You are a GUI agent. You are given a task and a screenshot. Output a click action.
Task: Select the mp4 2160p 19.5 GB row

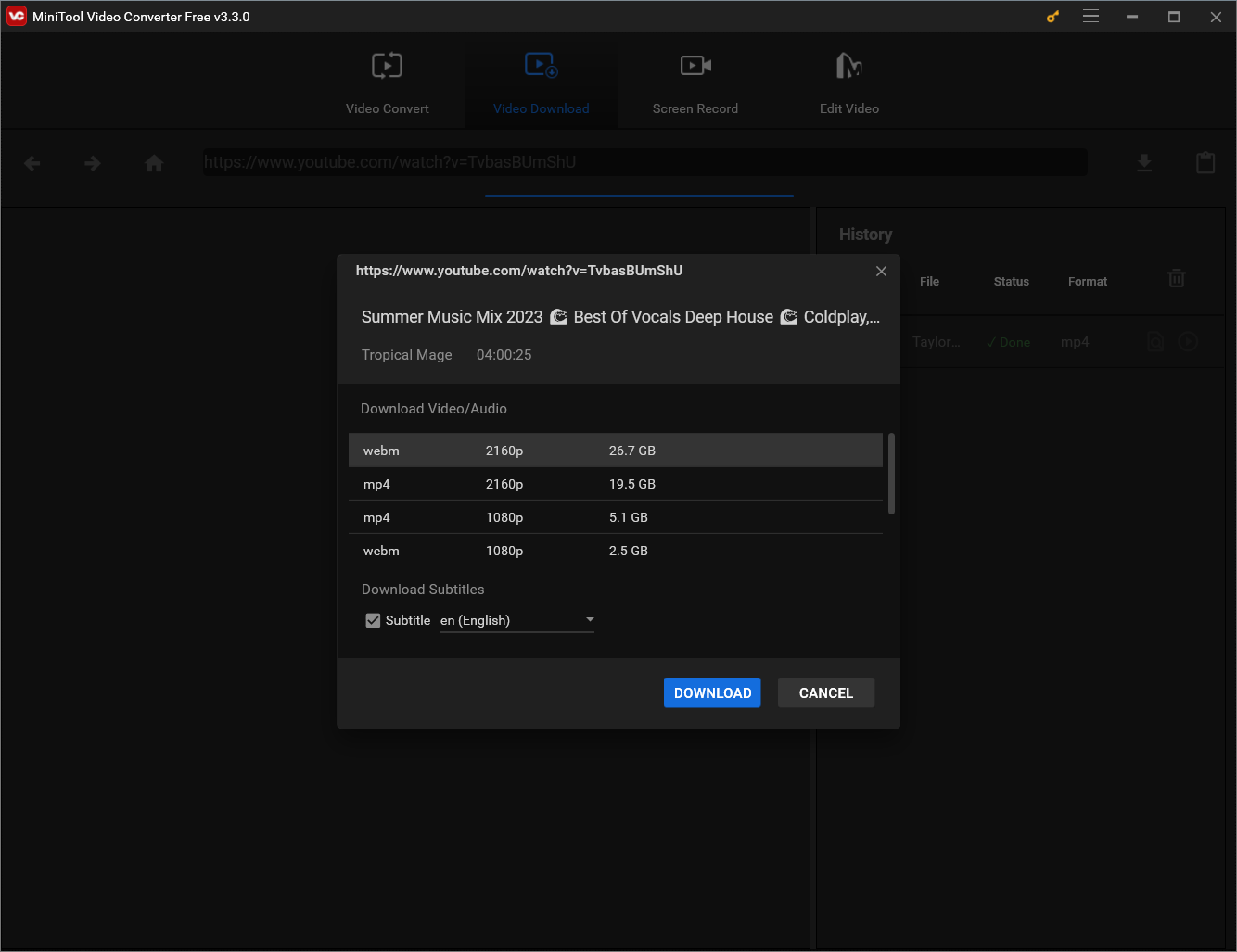click(x=616, y=484)
